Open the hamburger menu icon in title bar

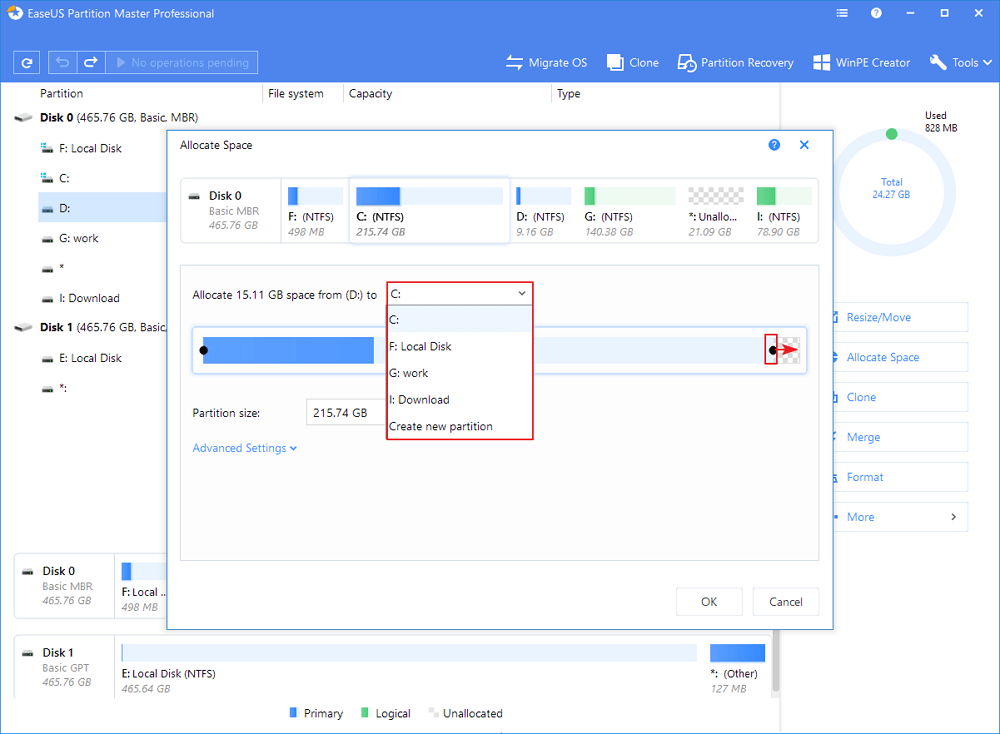(842, 13)
